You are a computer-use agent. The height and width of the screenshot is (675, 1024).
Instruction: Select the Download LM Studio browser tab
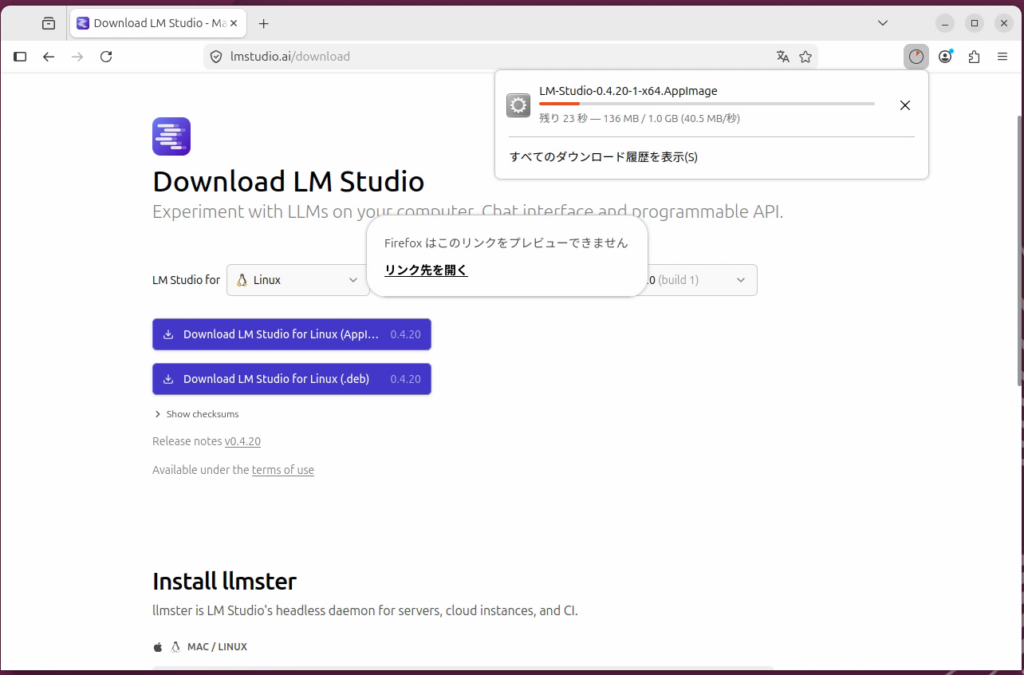coord(158,24)
